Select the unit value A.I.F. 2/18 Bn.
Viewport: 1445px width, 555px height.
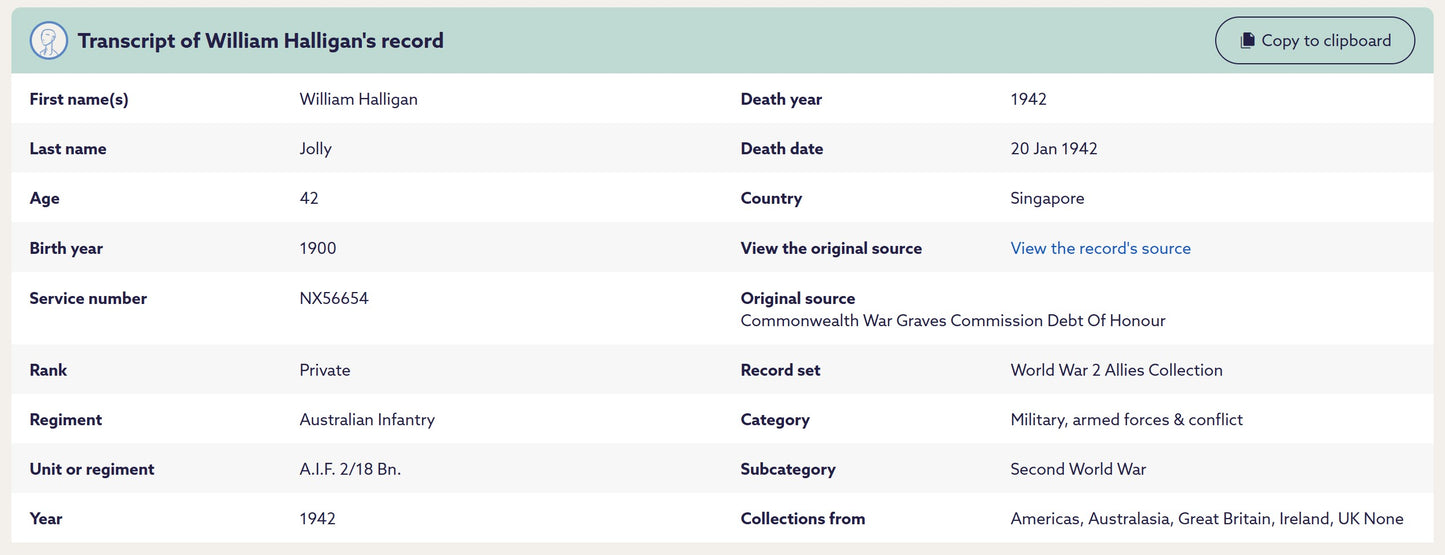point(350,469)
